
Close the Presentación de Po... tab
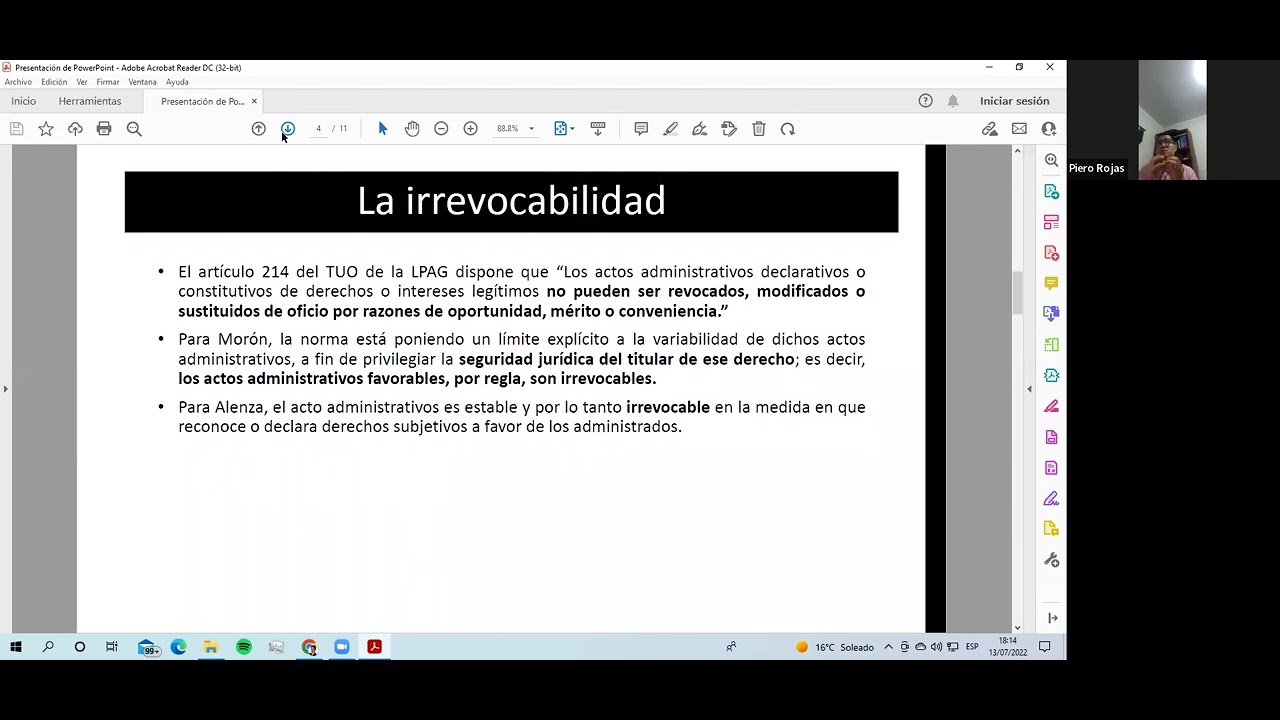(x=254, y=101)
